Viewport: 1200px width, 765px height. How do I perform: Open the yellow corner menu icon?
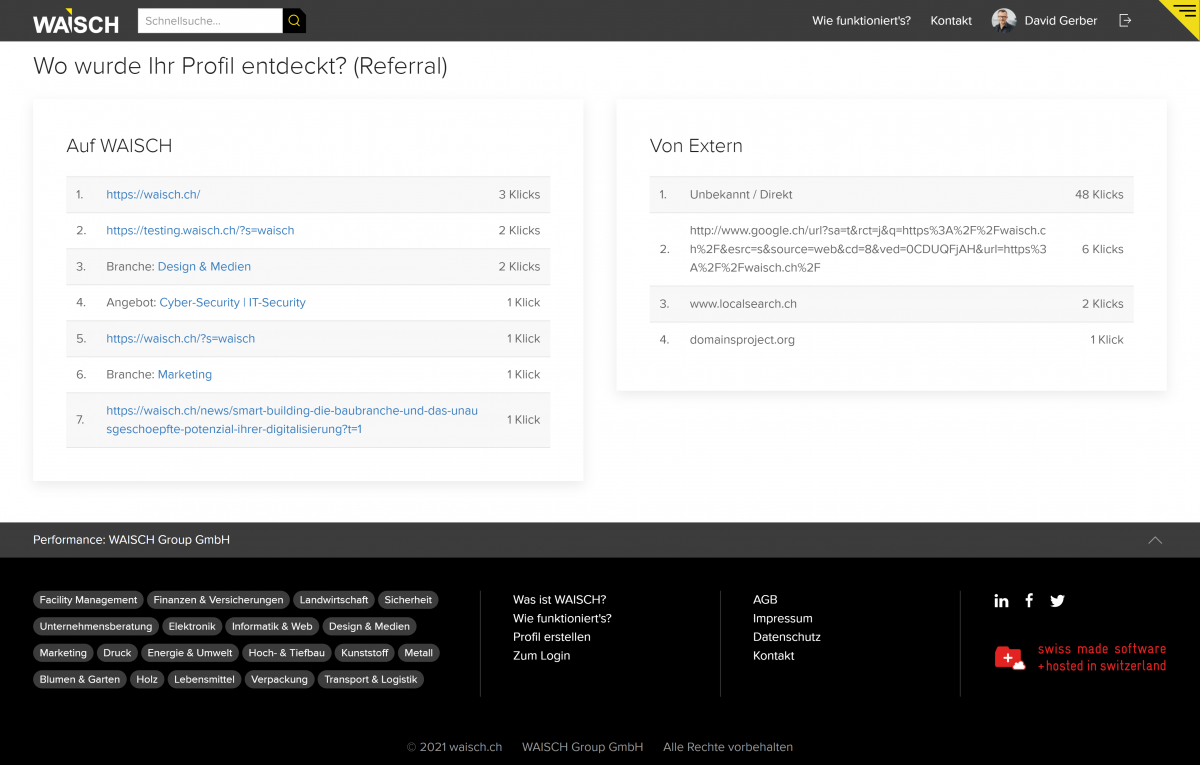[1185, 14]
